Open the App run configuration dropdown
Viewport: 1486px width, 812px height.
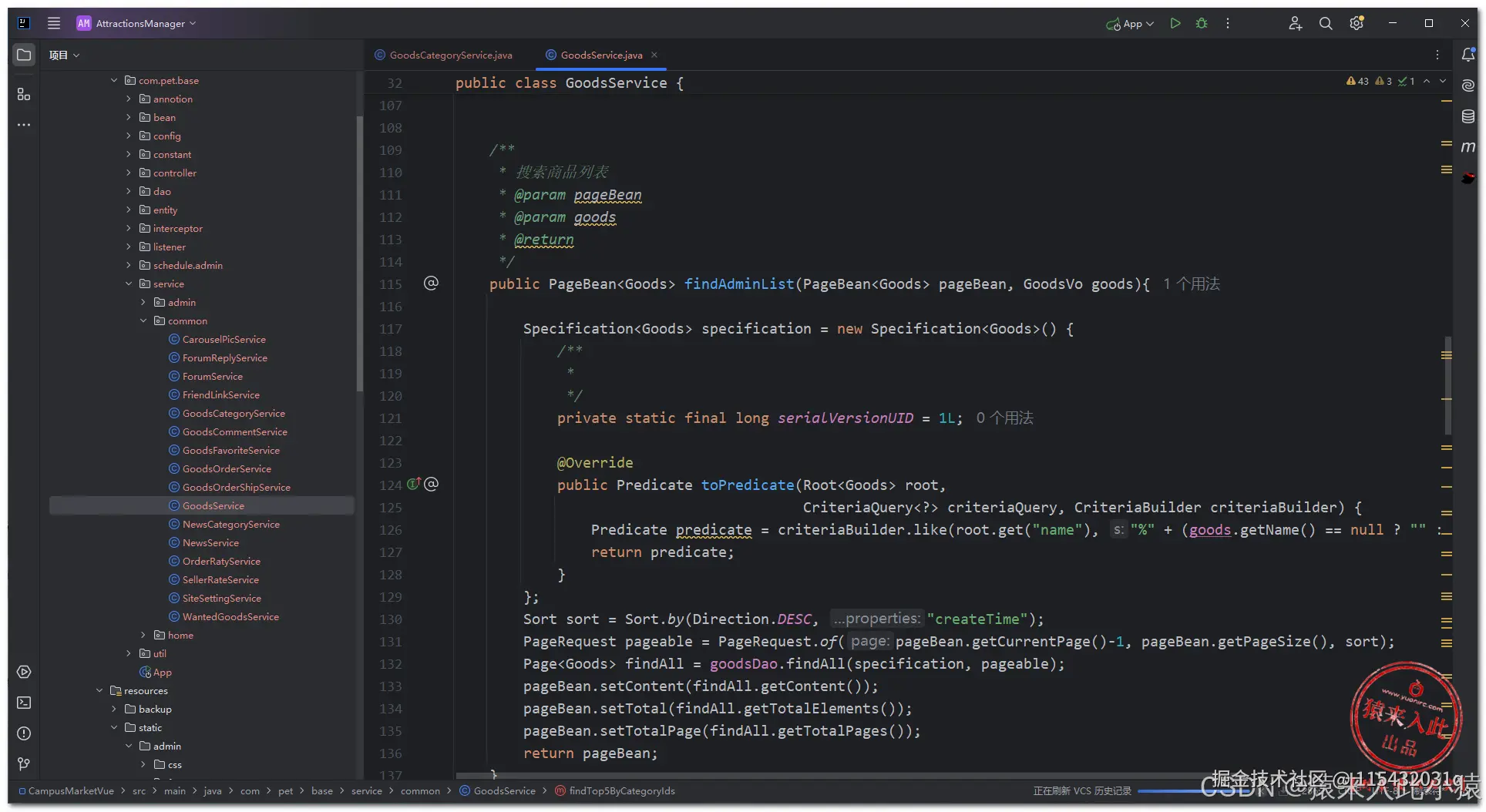tap(1130, 23)
